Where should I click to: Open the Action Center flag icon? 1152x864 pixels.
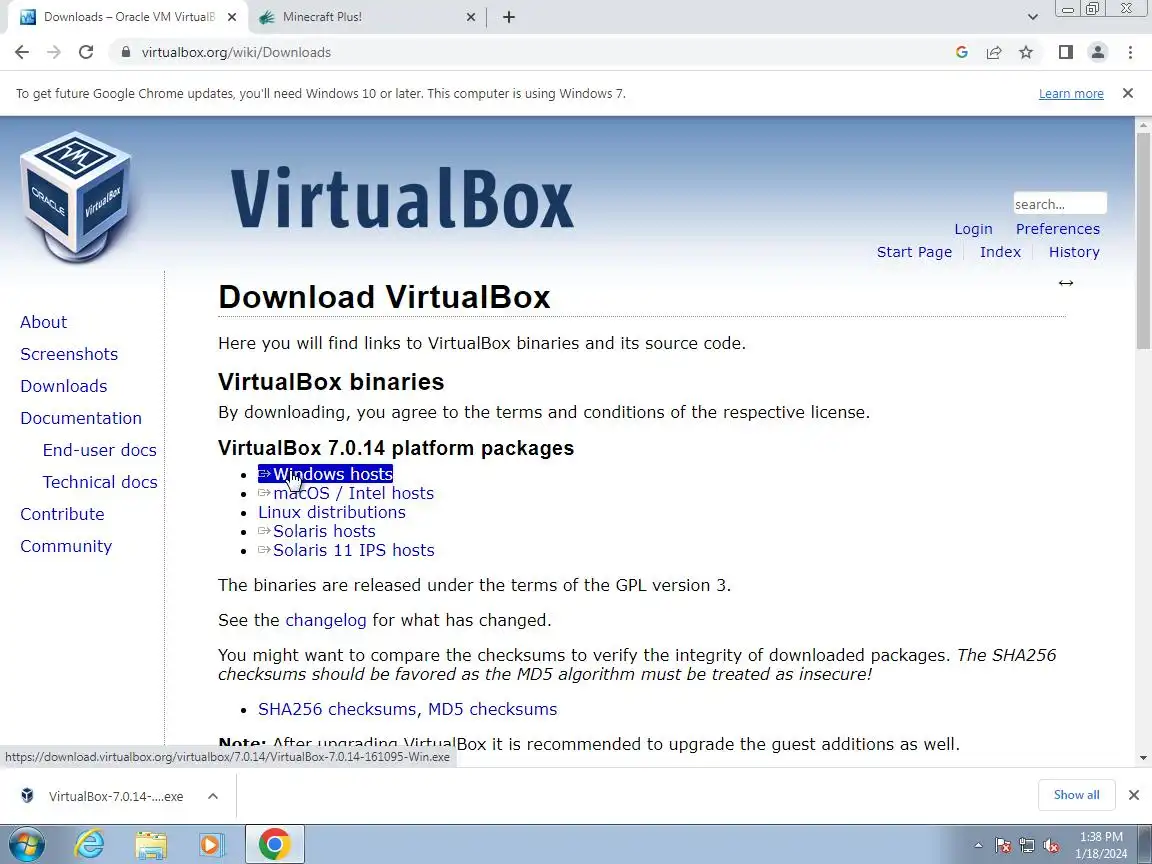(x=1003, y=846)
